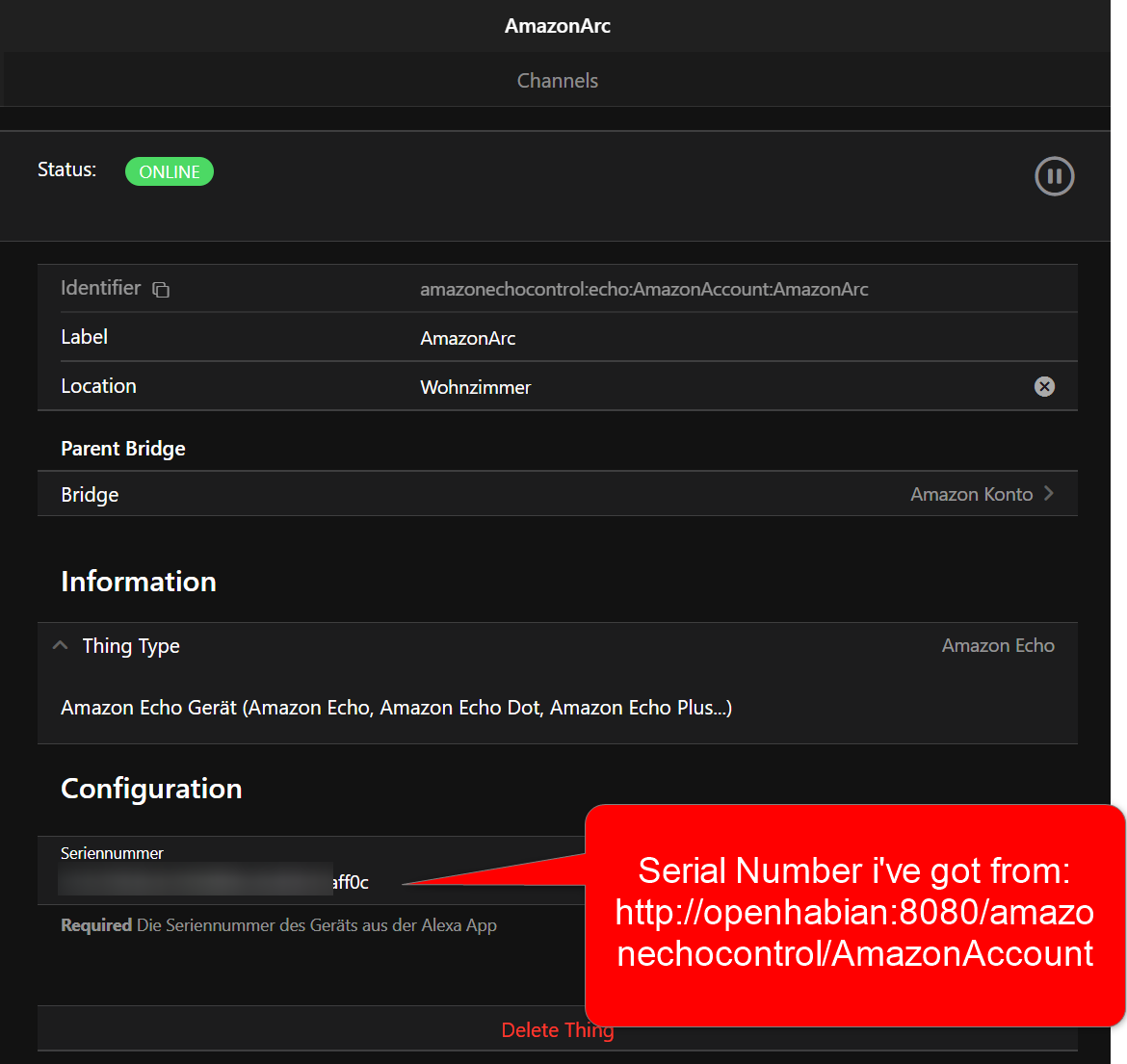Clear the Location value with the X icon
1127x1064 pixels.
1044,386
